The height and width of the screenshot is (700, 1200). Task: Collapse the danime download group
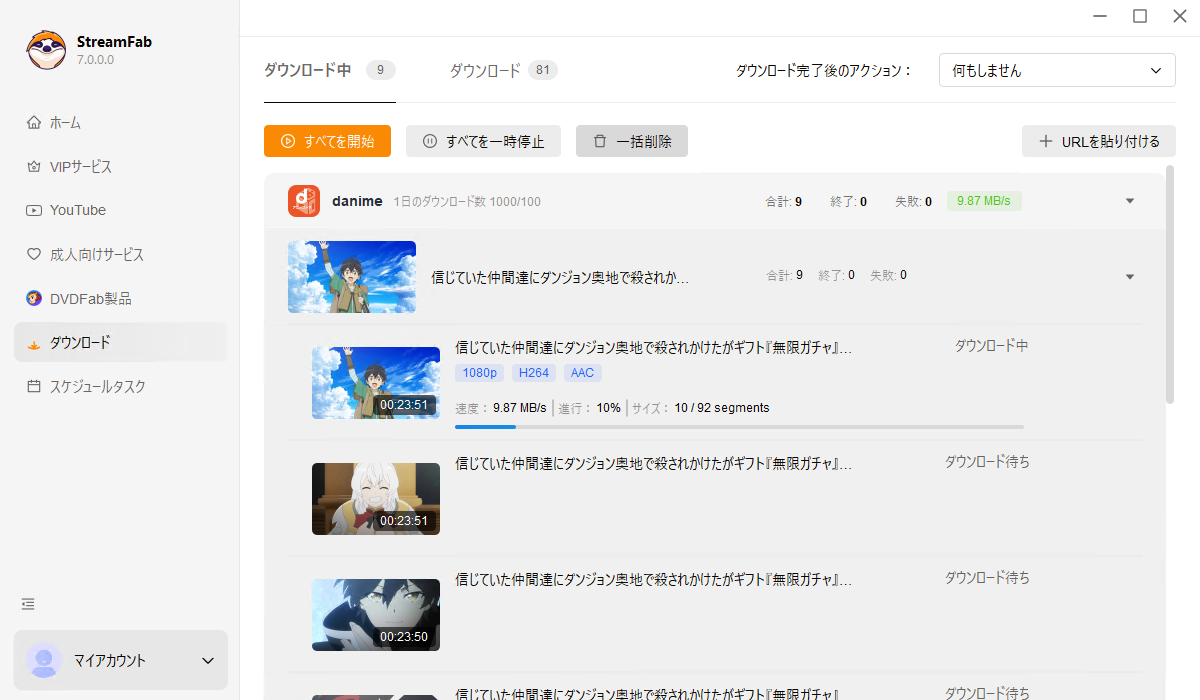click(1130, 200)
